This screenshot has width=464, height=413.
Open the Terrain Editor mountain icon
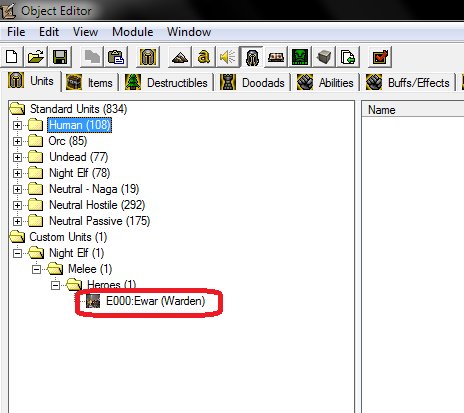pos(180,57)
